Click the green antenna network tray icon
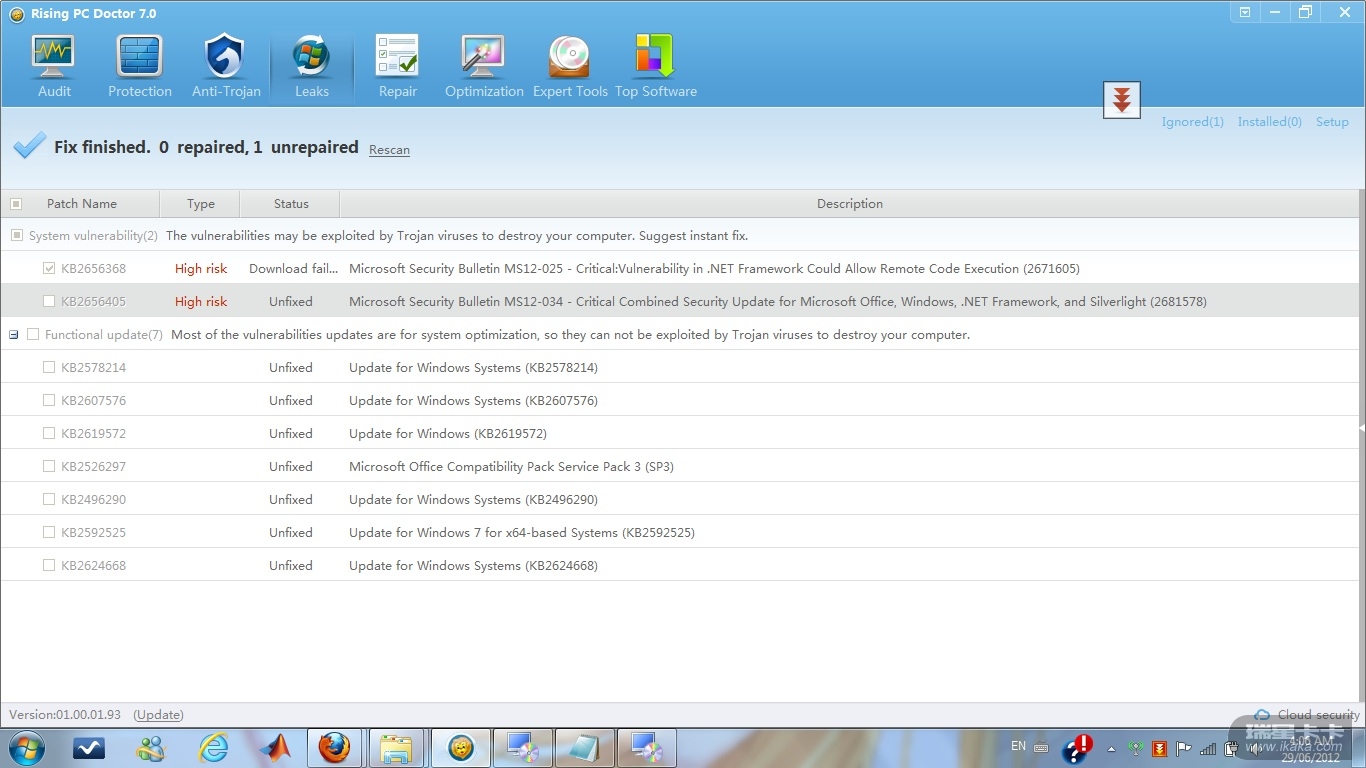 coord(1136,748)
